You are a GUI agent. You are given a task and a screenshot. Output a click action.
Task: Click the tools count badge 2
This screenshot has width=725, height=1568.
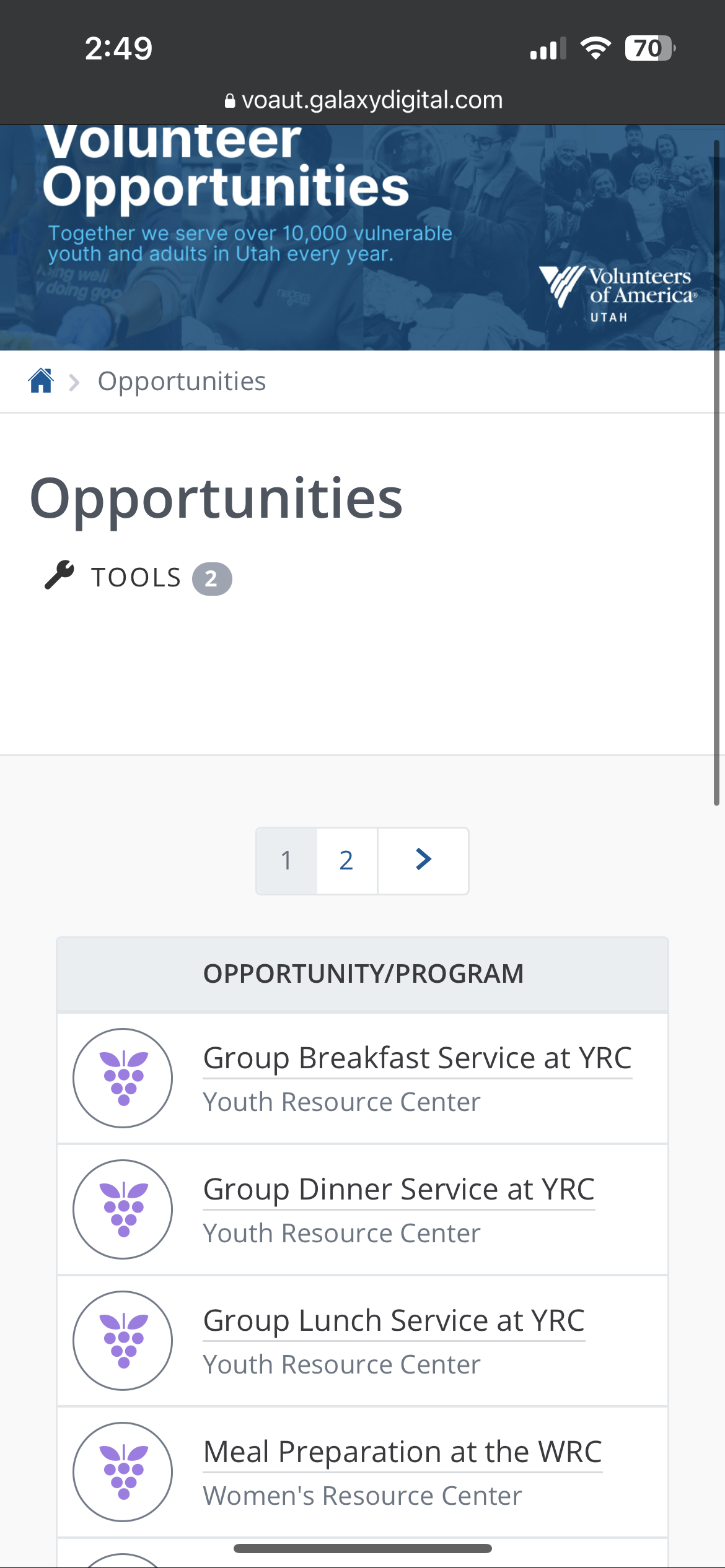[x=212, y=579]
